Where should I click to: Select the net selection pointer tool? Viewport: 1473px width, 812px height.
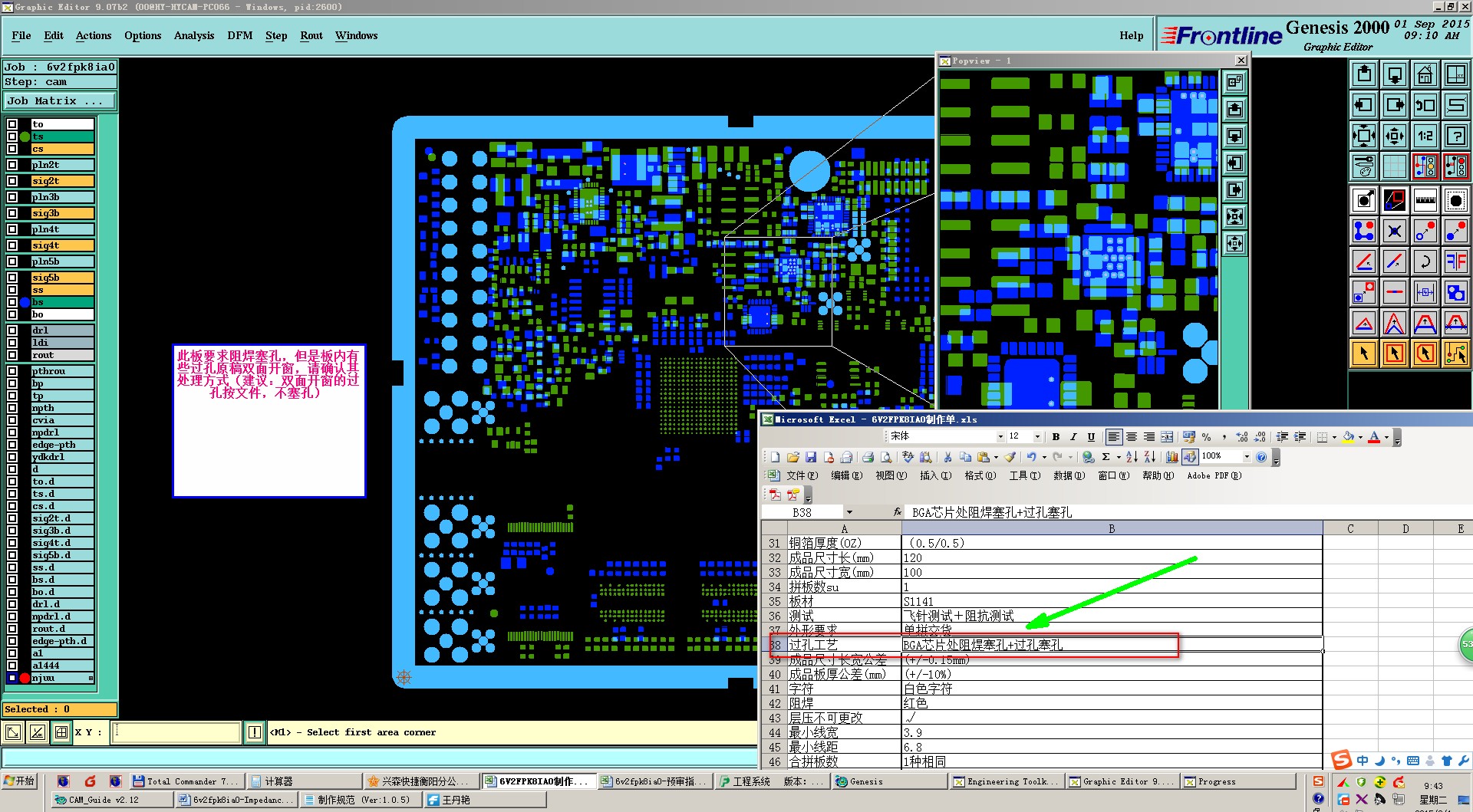pyautogui.click(x=1456, y=353)
